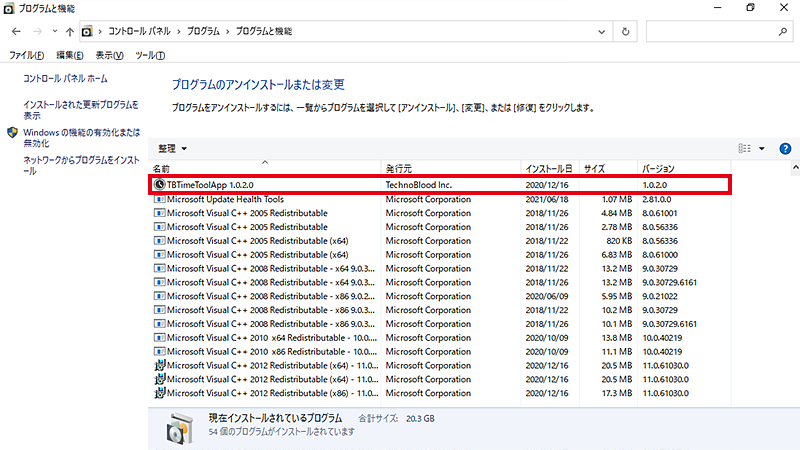Image resolution: width=800 pixels, height=450 pixels.
Task: Click 2020/06/09 install date cell
Action: (x=547, y=296)
